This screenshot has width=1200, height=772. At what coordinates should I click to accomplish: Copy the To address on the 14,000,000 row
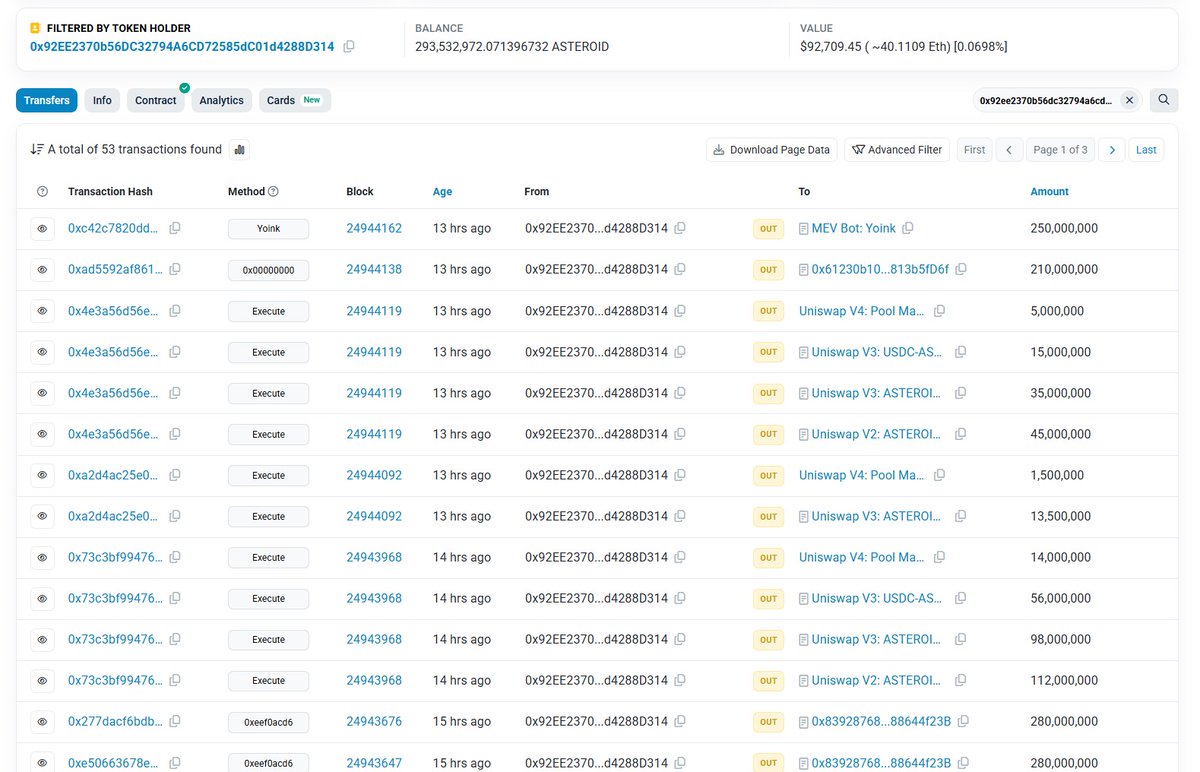[x=939, y=557]
